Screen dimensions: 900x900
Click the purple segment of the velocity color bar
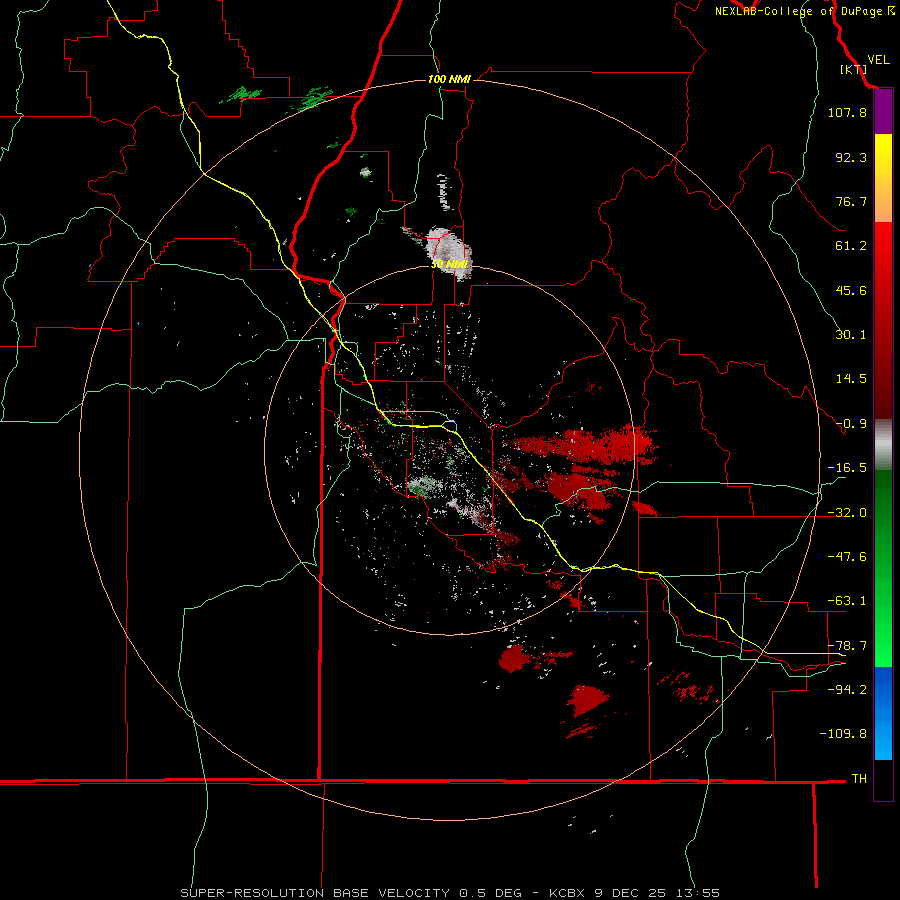tap(883, 112)
